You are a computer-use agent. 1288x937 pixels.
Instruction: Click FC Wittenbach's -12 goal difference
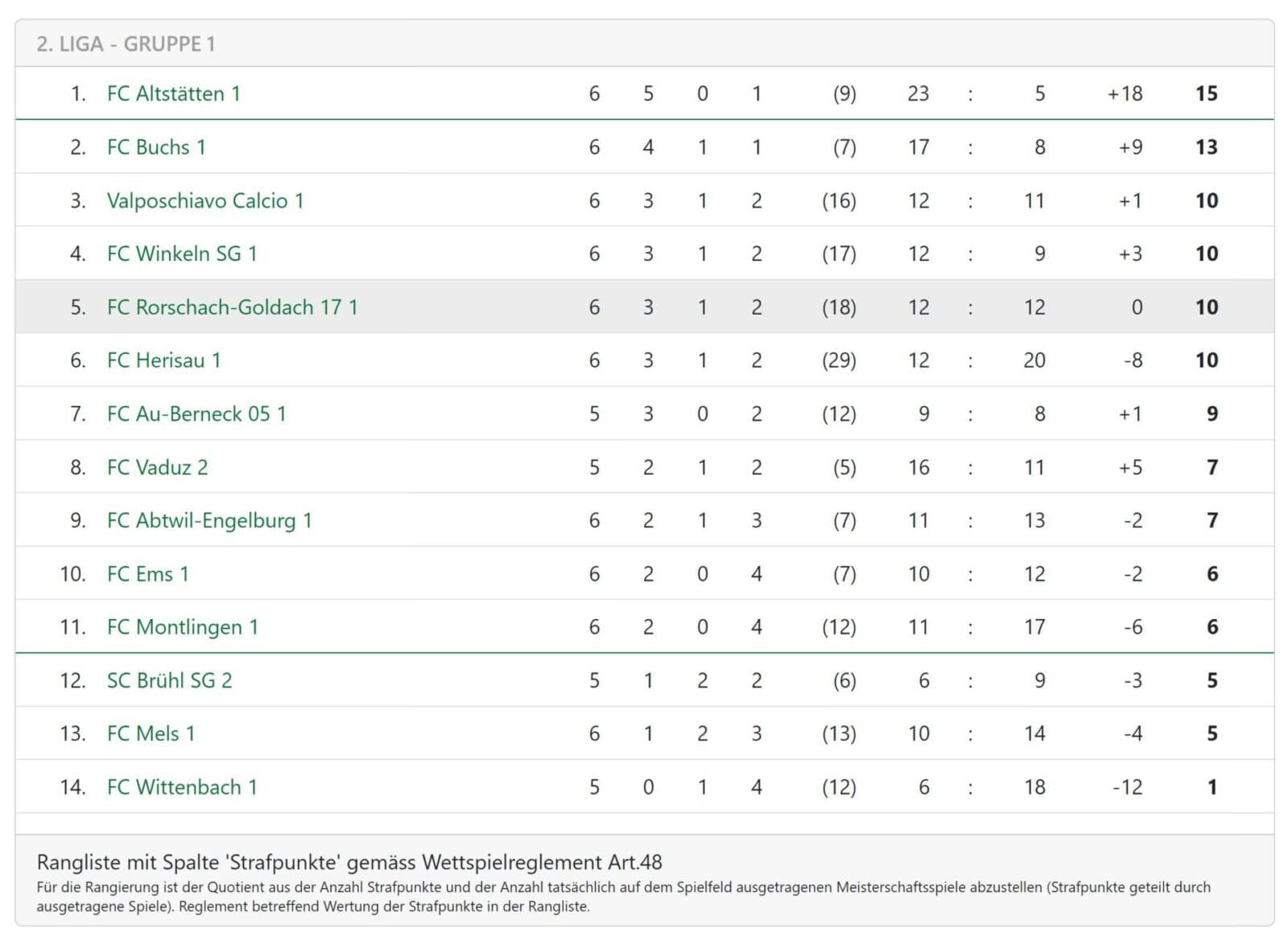point(1127,786)
